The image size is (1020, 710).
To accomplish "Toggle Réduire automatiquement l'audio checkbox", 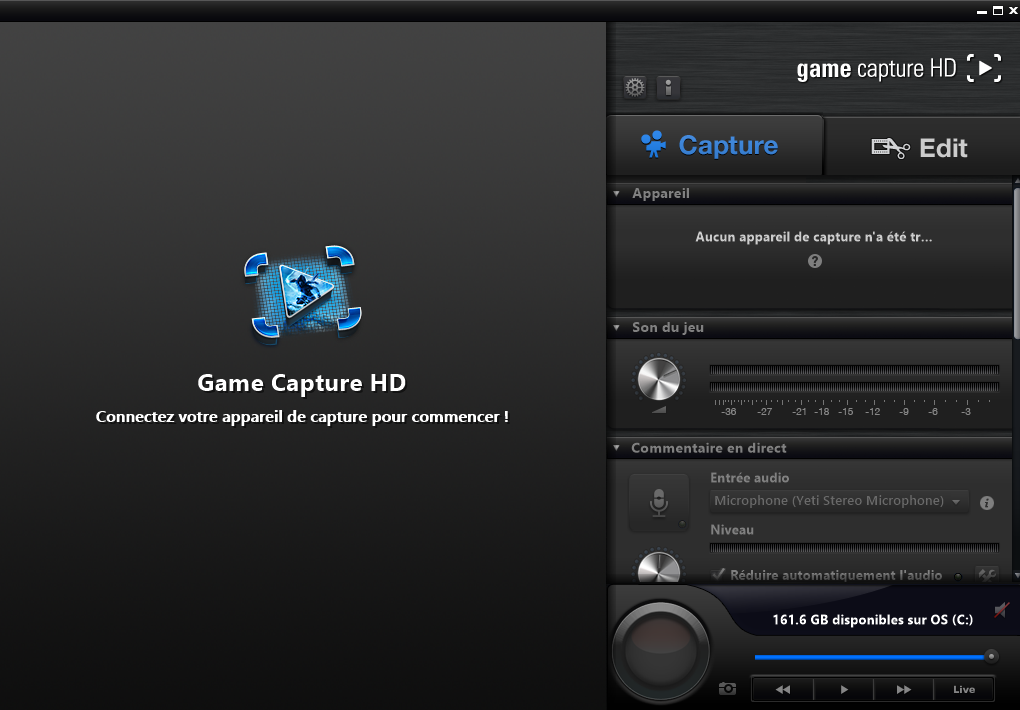I will pyautogui.click(x=718, y=575).
